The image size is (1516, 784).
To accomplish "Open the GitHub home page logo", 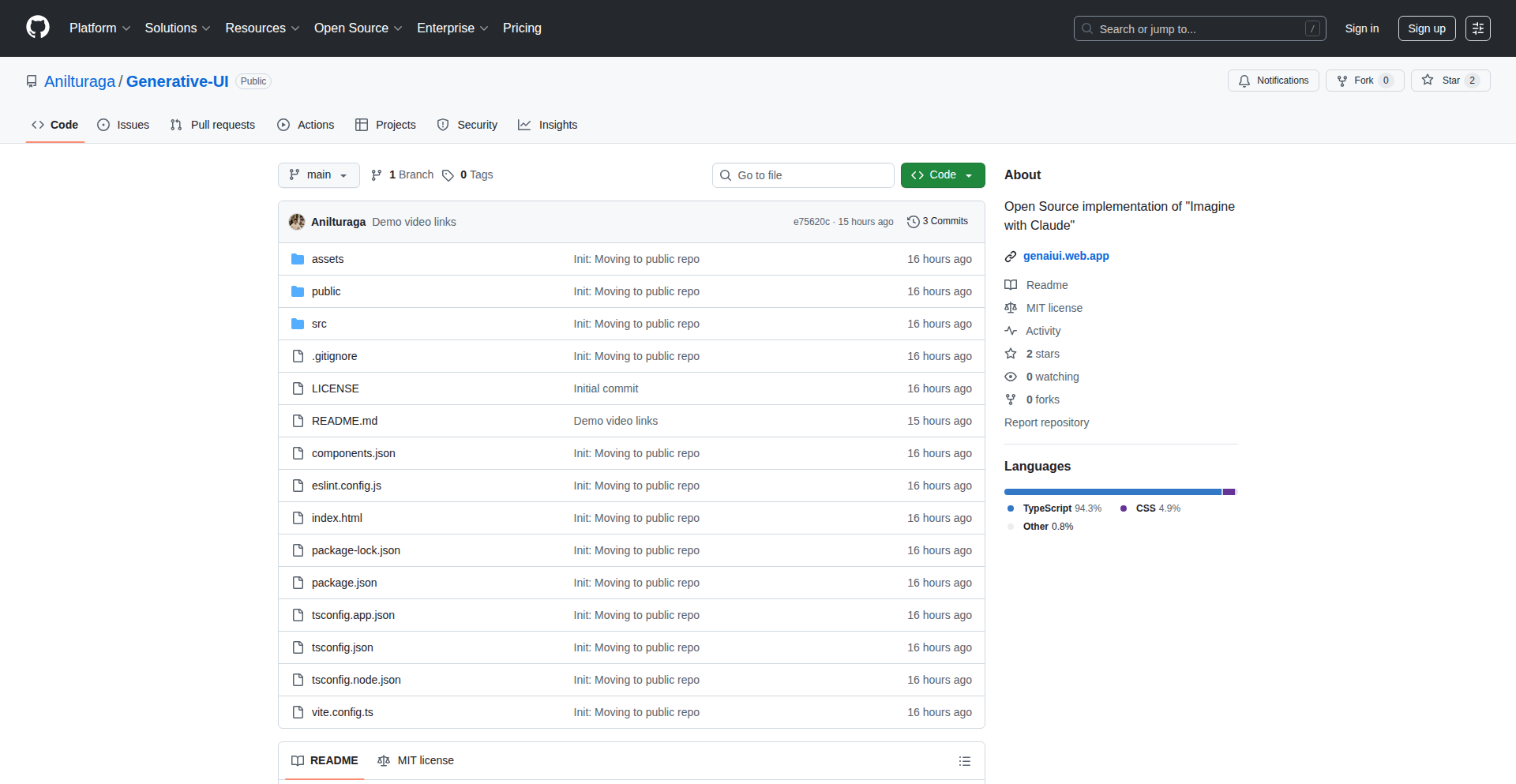I will [x=37, y=28].
